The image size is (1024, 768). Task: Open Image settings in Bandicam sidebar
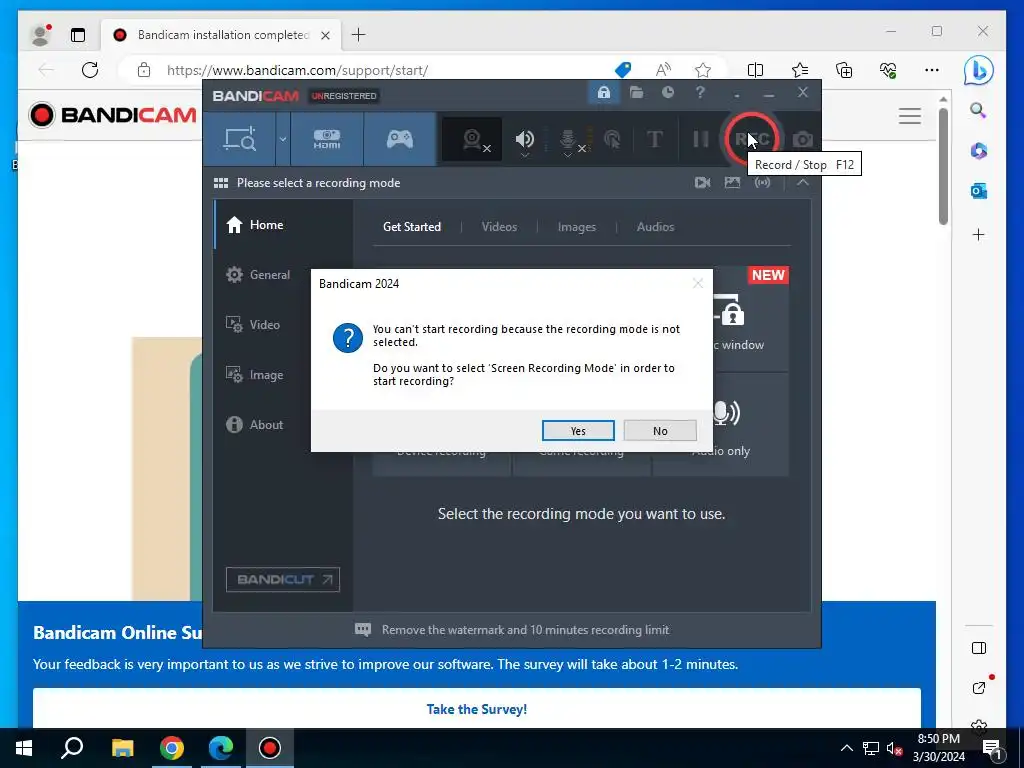click(x=283, y=375)
